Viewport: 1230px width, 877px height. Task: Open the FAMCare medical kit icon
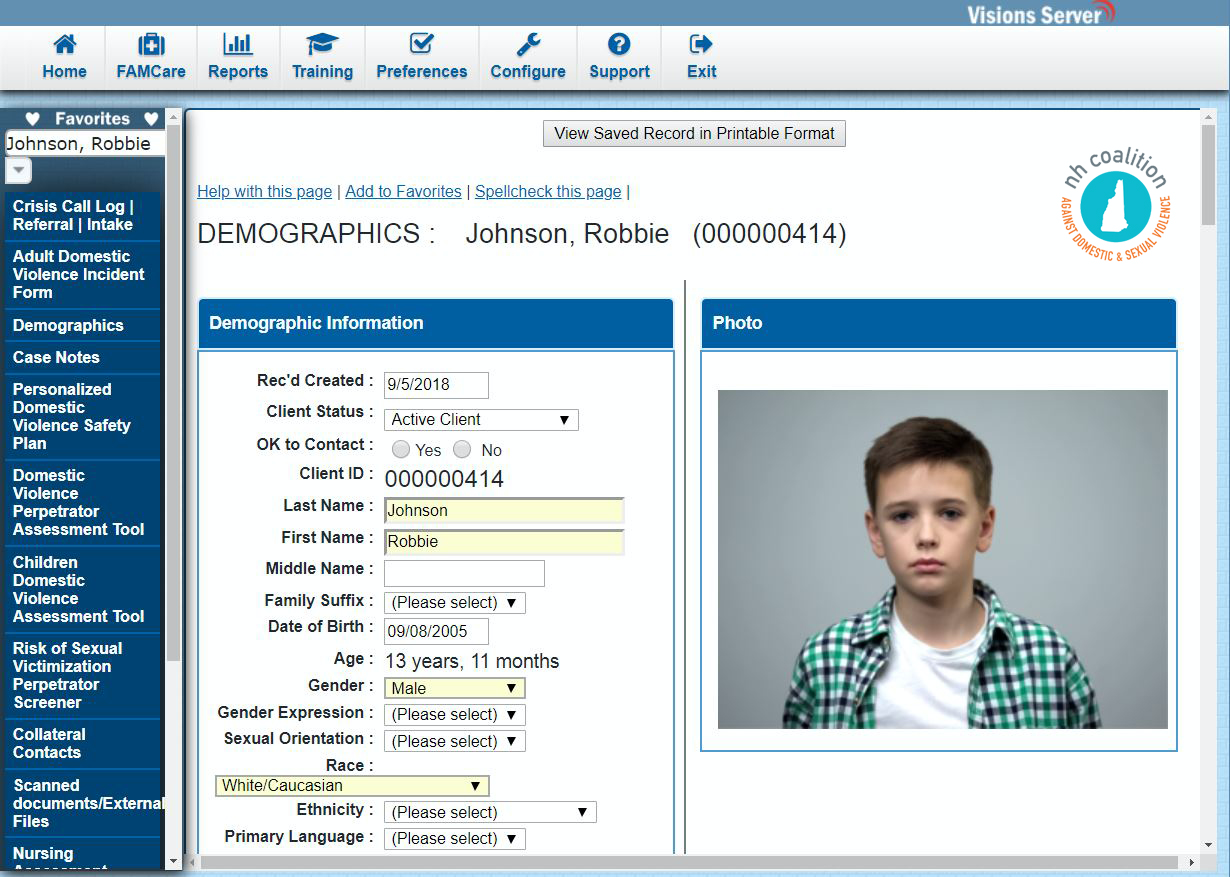151,45
